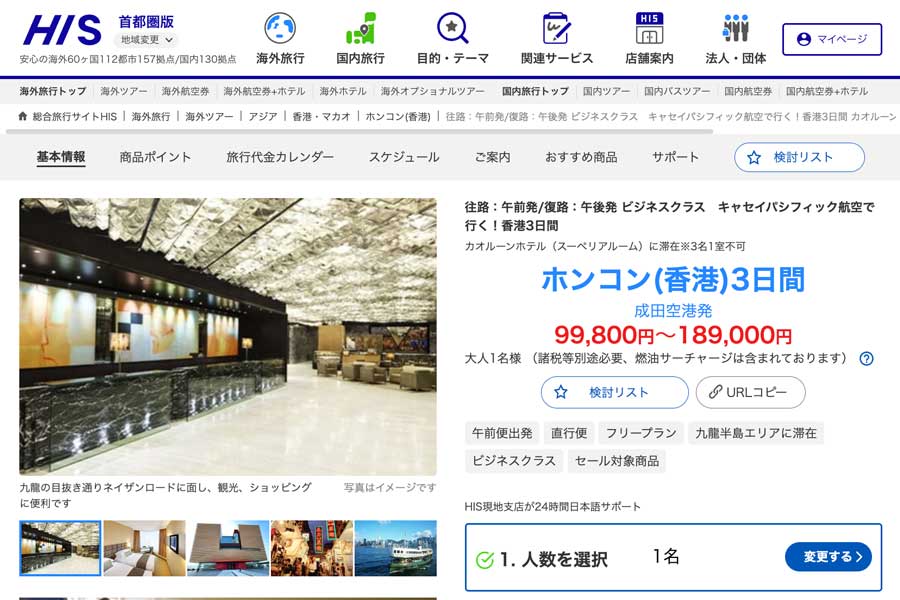900x600 pixels.
Task: Select the hotel exterior thumbnail
Action: click(228, 548)
